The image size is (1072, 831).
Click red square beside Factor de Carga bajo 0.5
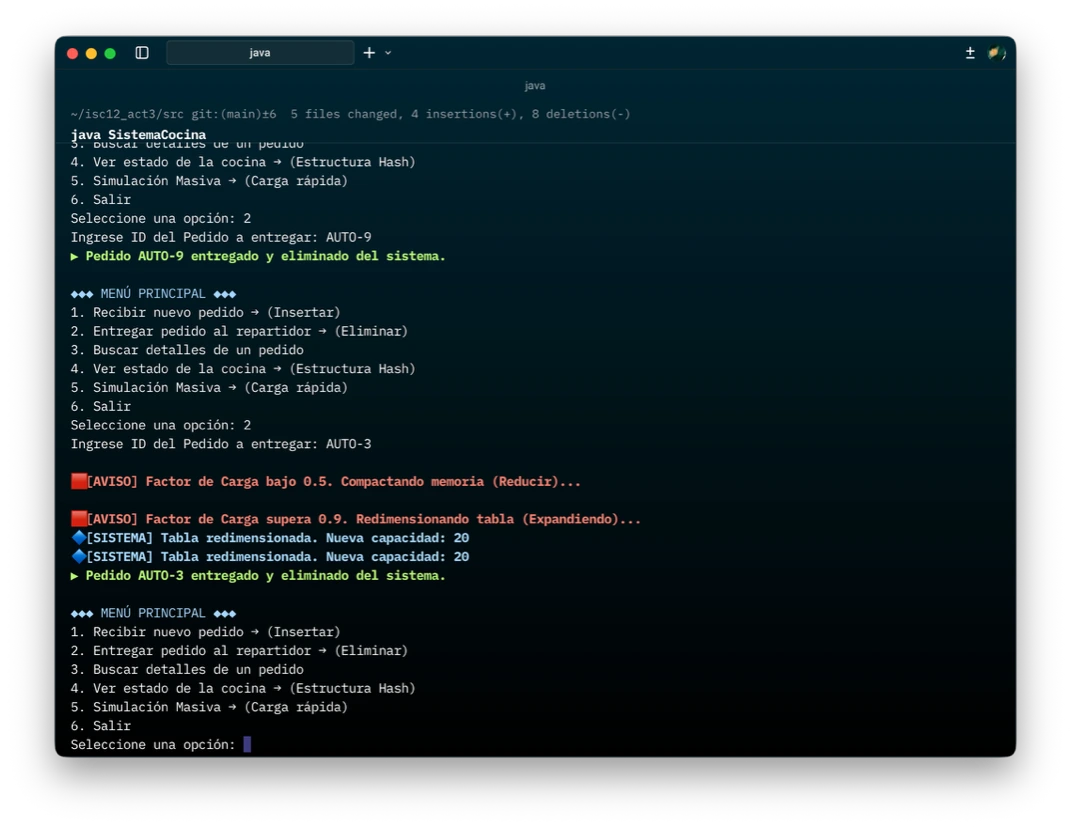79,482
